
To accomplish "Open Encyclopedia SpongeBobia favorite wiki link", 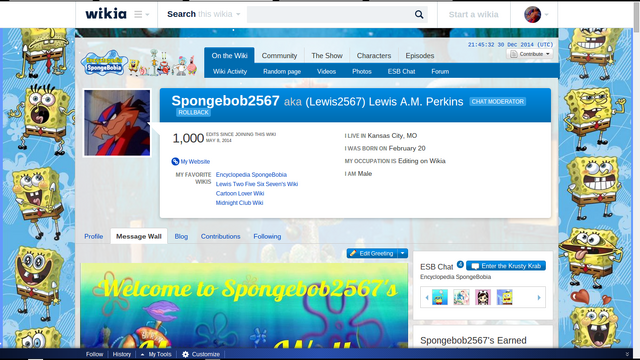I will point(251,175).
